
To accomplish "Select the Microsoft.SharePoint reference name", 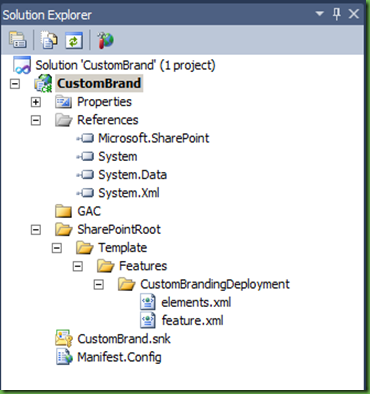I will click(154, 138).
